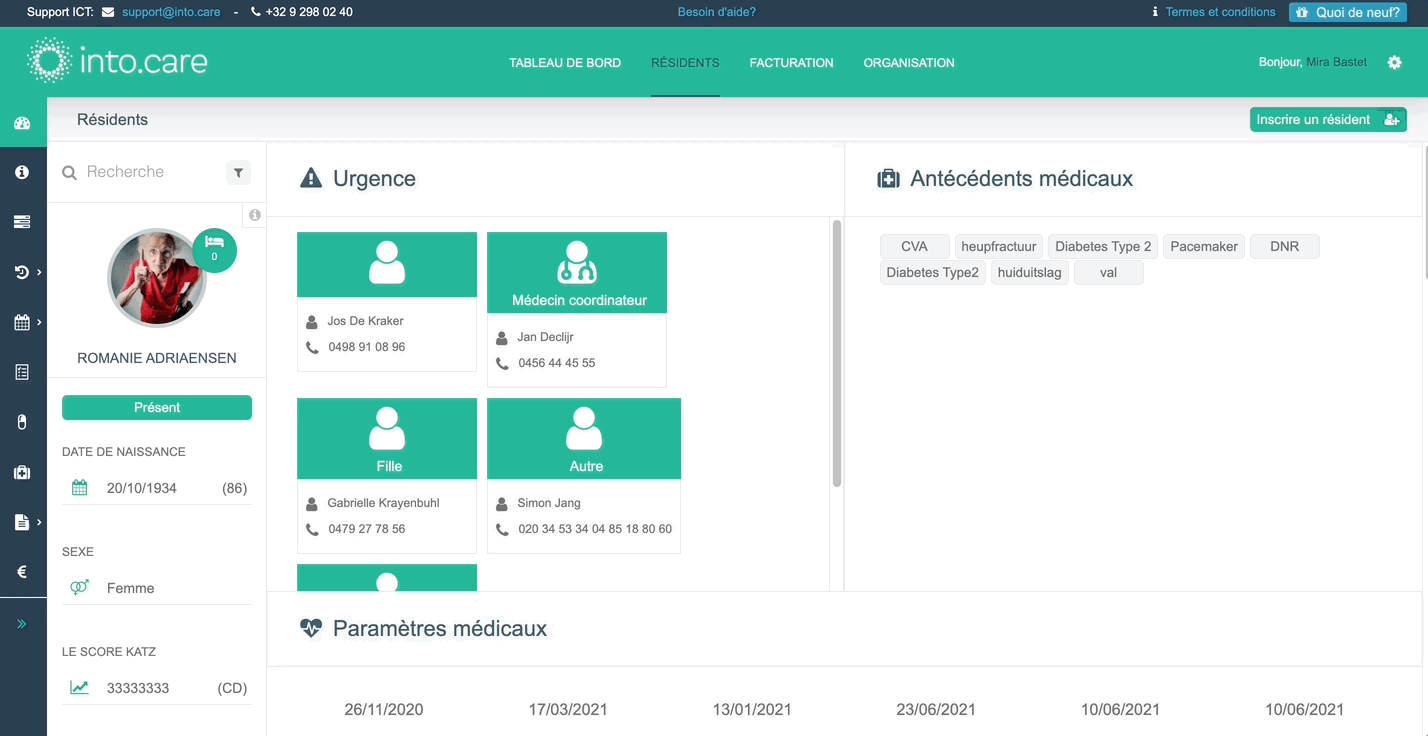Select the Diabetes Type 2 tag
Image resolution: width=1428 pixels, height=736 pixels.
coord(1103,246)
